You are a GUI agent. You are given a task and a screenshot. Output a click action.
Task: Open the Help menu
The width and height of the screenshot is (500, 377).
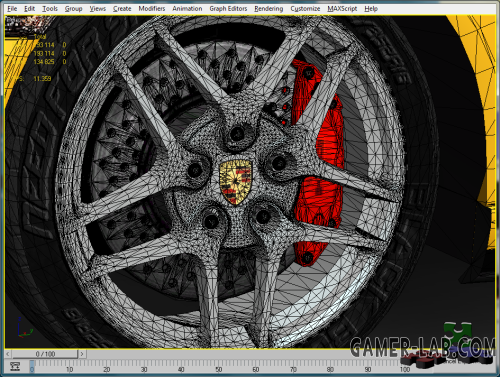click(x=371, y=9)
